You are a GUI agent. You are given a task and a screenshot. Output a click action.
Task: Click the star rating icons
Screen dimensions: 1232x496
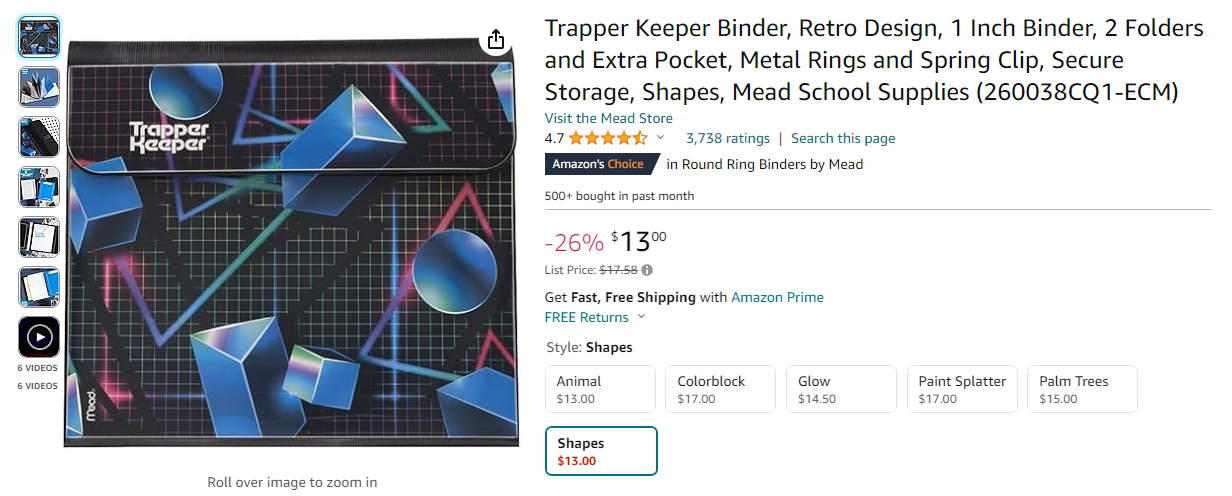[x=608, y=139]
